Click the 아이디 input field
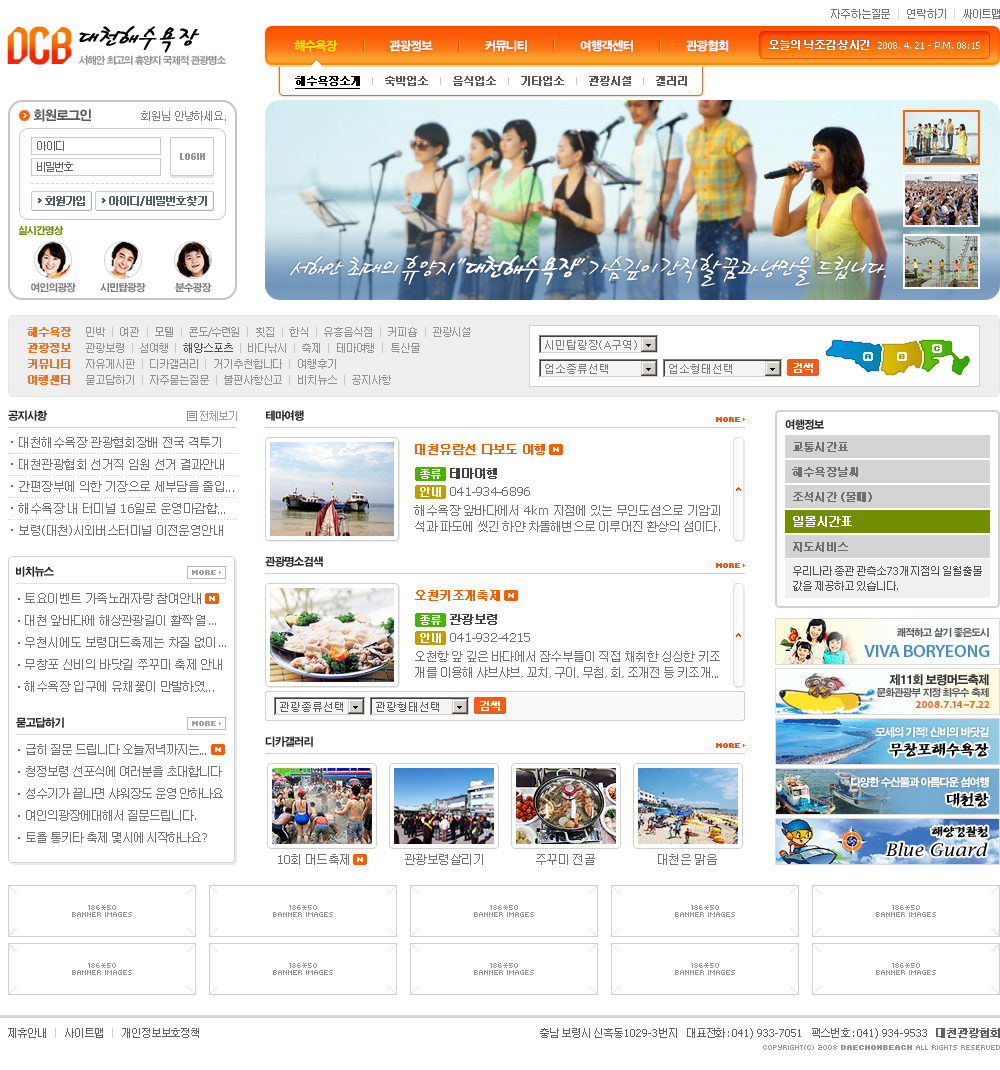The width and height of the screenshot is (1000, 1070). click(x=96, y=146)
